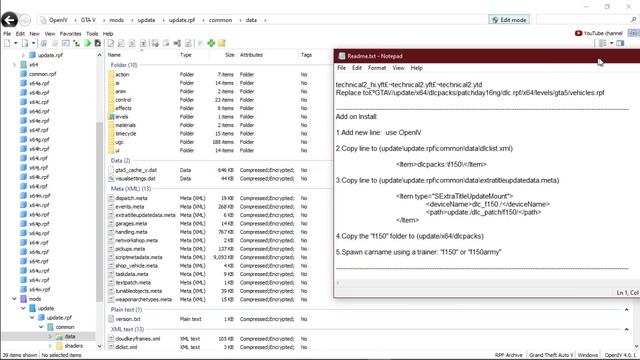This screenshot has width=640, height=360.
Task: Go back with the black arrow button
Action: click(x=9, y=20)
